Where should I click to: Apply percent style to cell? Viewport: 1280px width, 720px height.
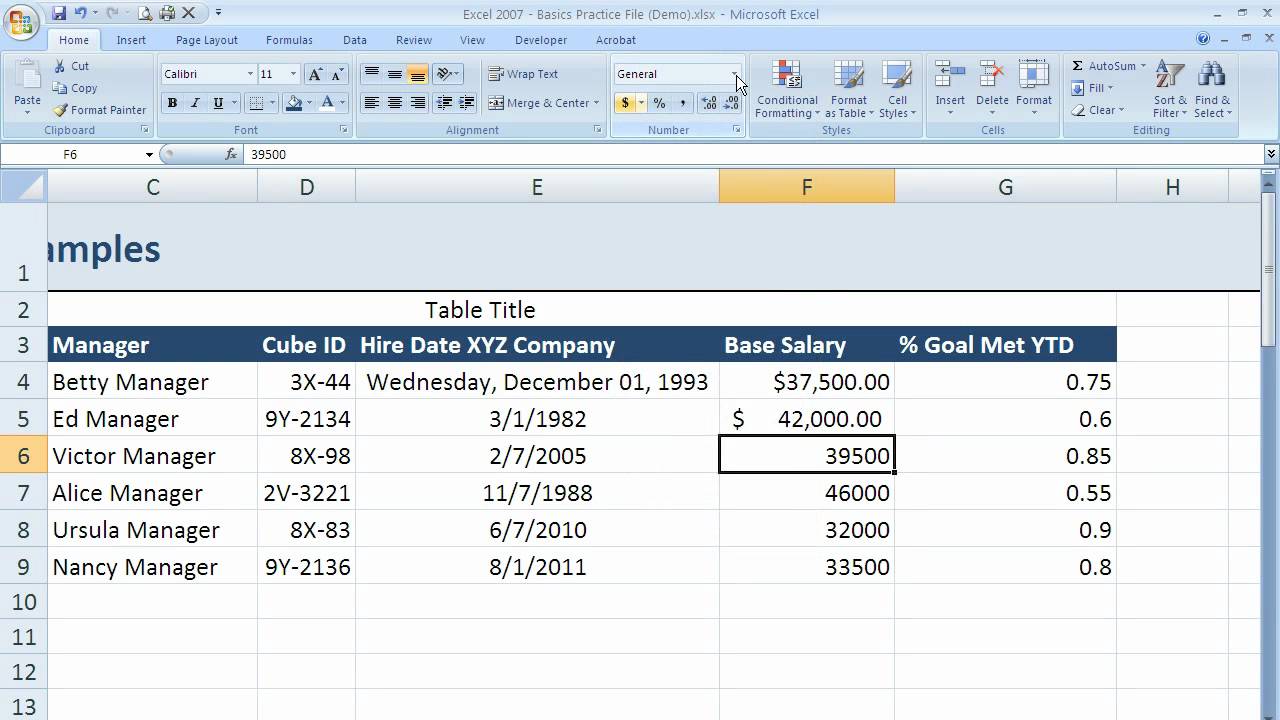coord(660,103)
